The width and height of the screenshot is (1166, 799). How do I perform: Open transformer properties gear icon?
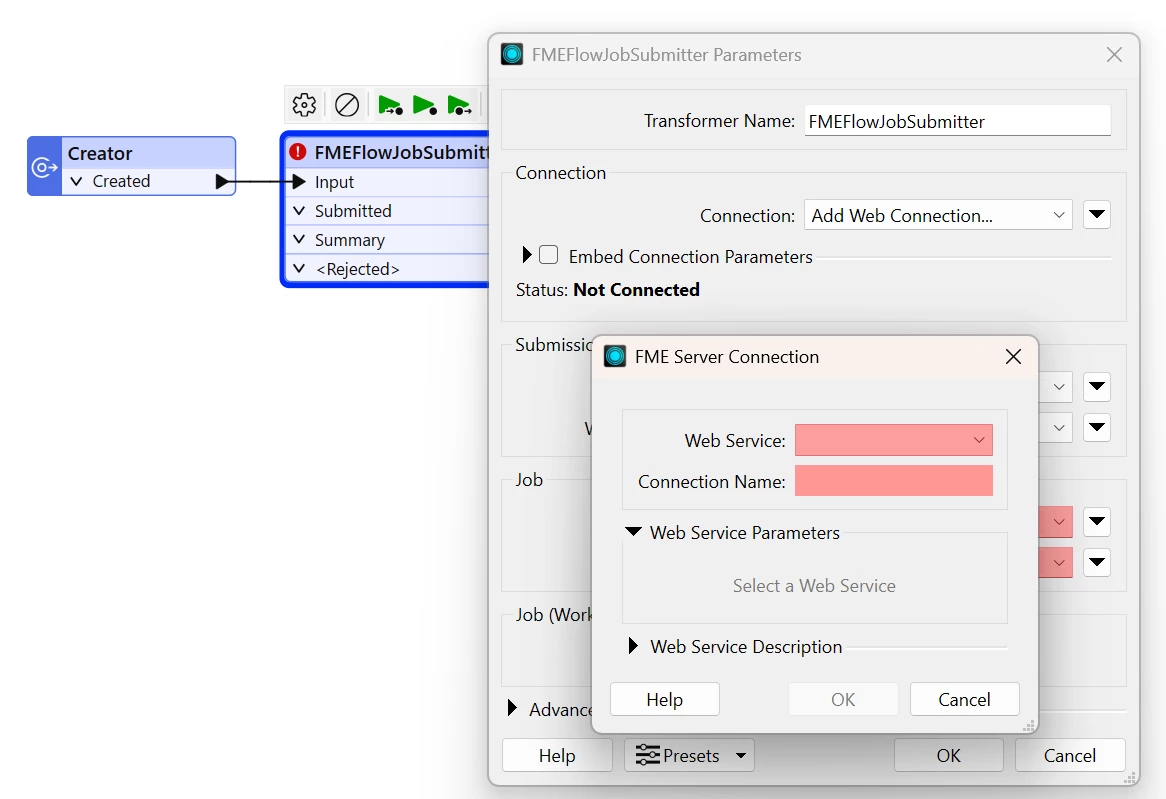(304, 105)
